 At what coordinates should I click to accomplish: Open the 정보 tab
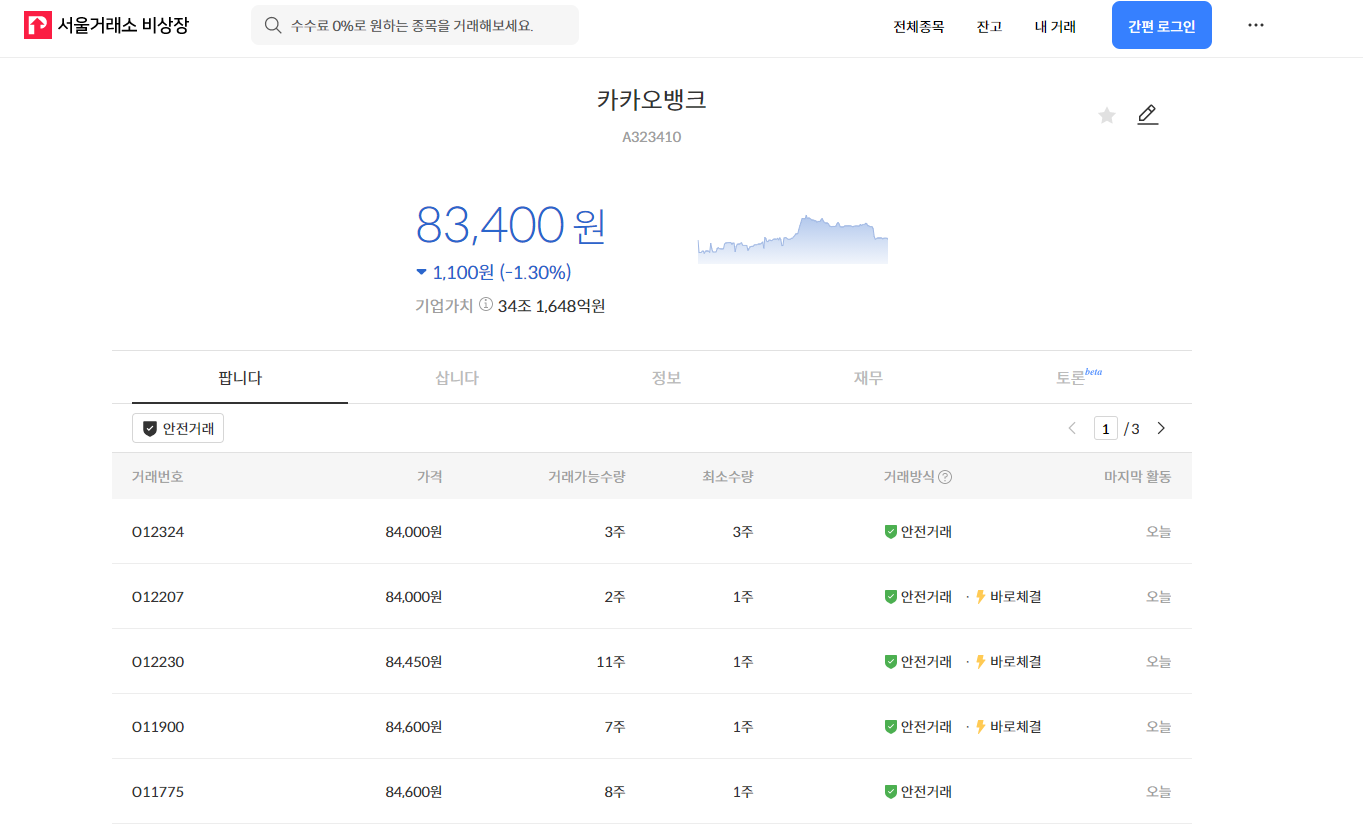coord(666,378)
